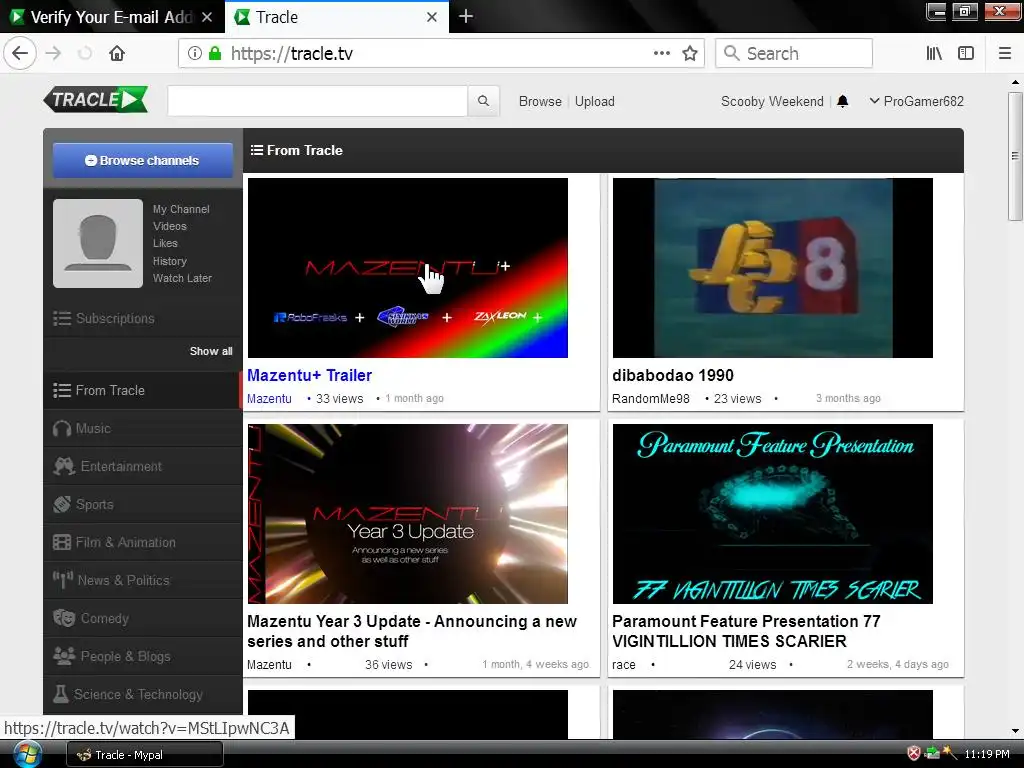The width and height of the screenshot is (1024, 768).
Task: Open the notifications bell
Action: (x=842, y=101)
